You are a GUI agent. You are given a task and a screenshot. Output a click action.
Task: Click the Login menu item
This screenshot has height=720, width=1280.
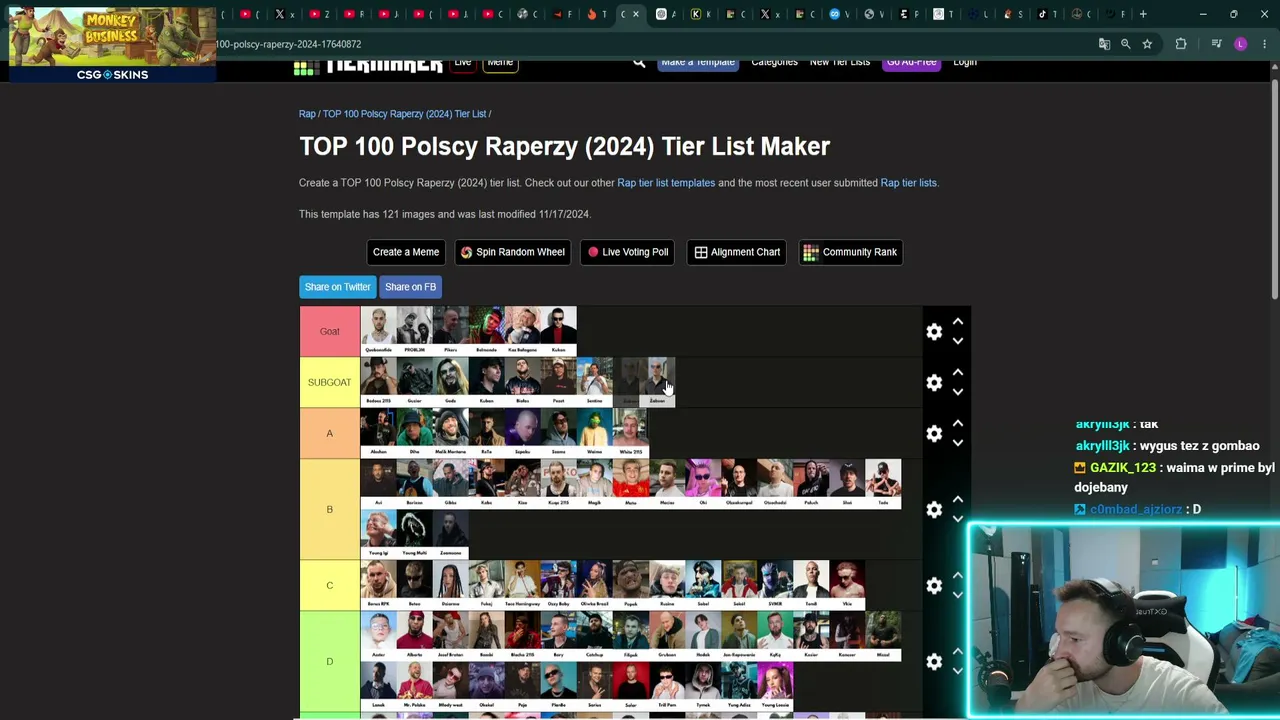pyautogui.click(x=965, y=63)
